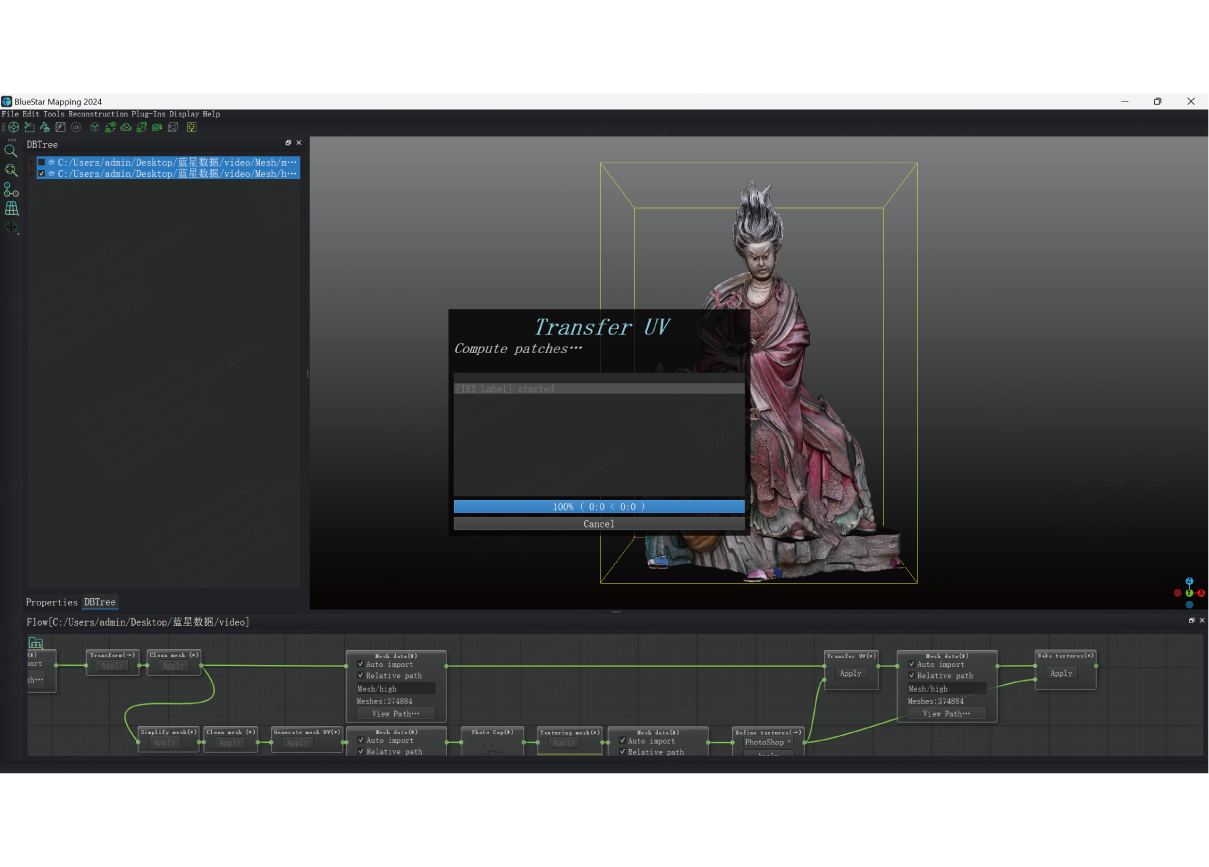Click the yellow lightbulb plug-in icon
This screenshot has width=1209, height=867.
[x=192, y=127]
